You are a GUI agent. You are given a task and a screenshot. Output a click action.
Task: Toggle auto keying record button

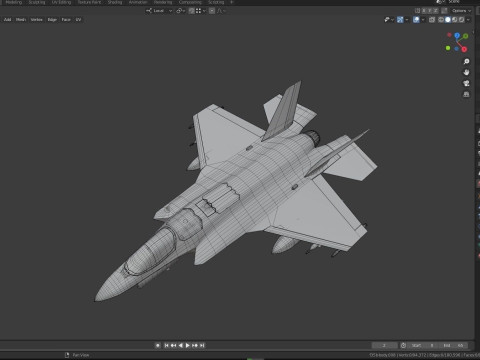pyautogui.click(x=158, y=345)
